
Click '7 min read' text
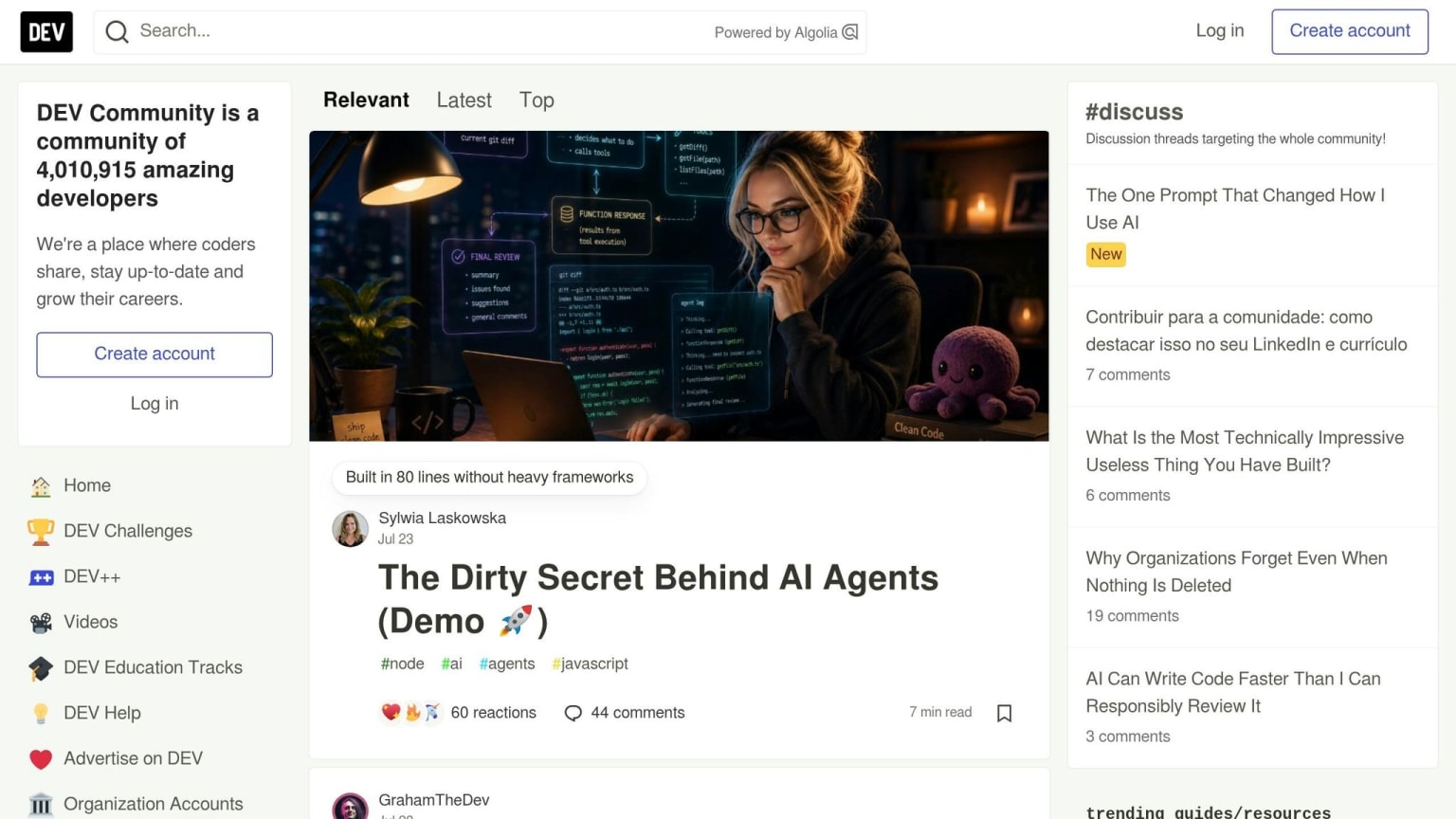click(940, 712)
